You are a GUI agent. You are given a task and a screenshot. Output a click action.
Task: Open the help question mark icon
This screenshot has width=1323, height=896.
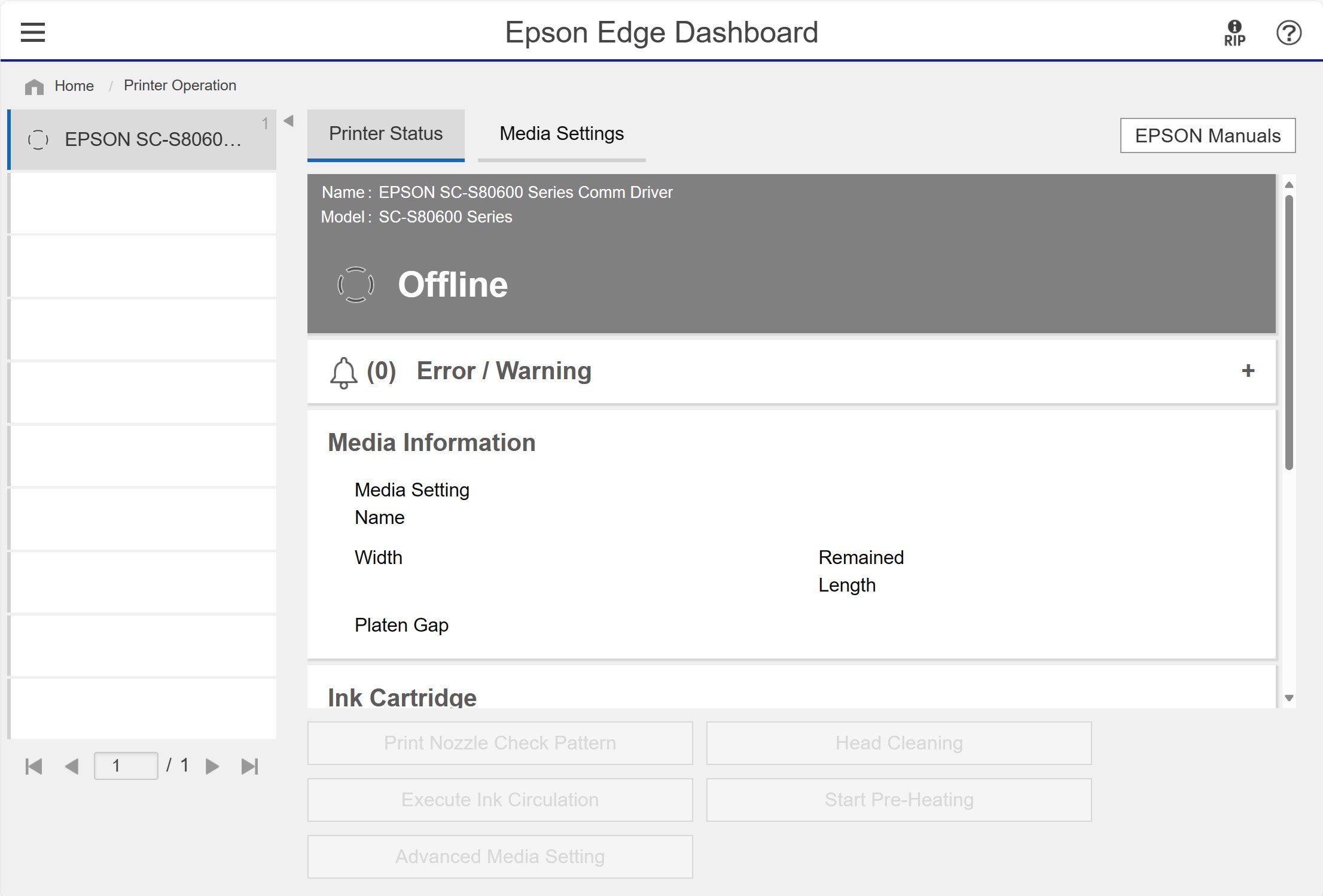[x=1288, y=33]
